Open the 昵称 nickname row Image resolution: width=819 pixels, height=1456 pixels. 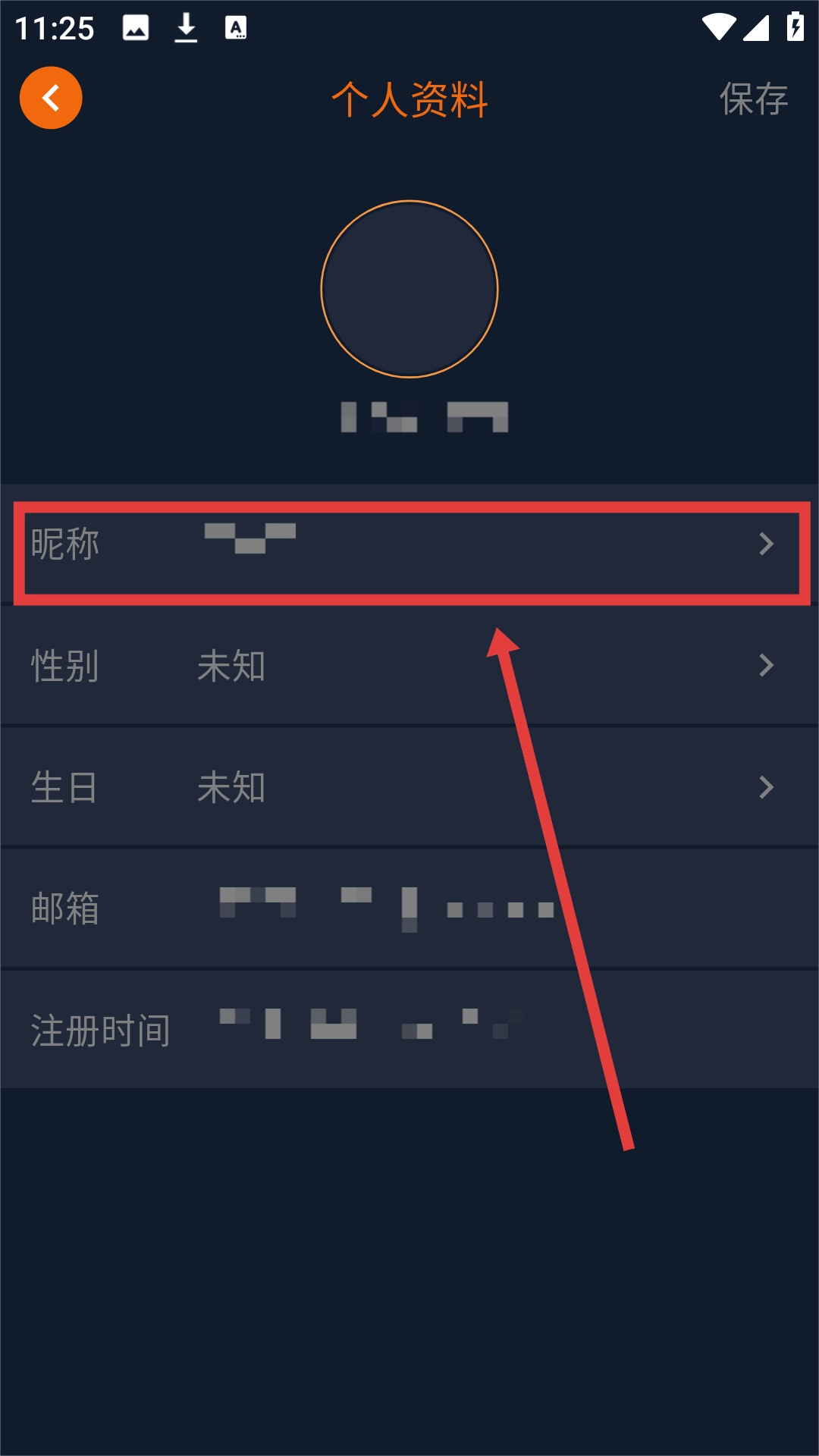coord(409,544)
